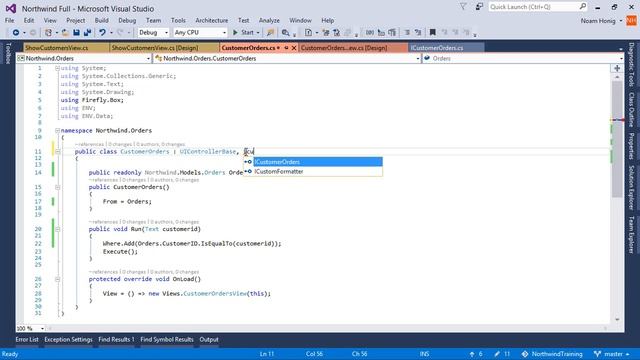Viewport: 640px width, 360px height.
Task: Click the NH account avatar icon
Action: (631, 20)
